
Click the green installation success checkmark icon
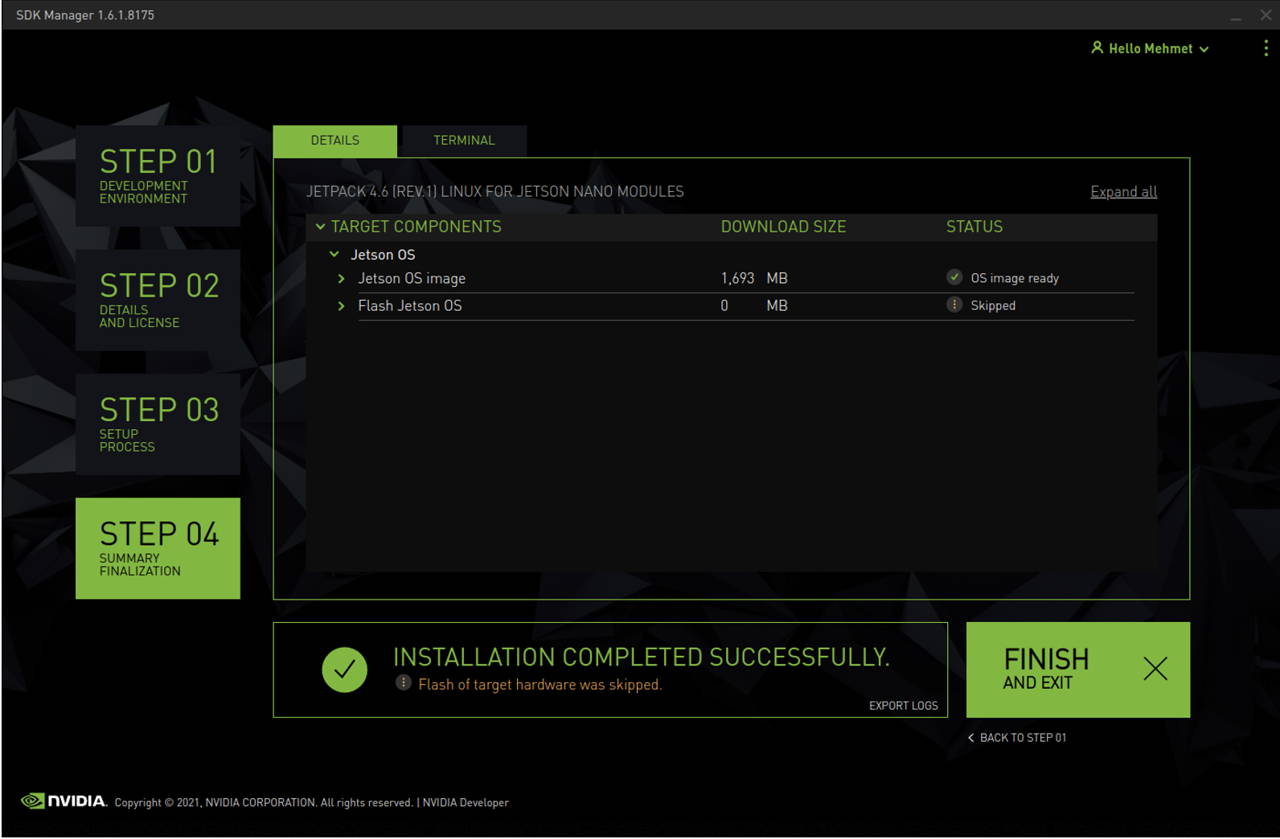point(344,670)
